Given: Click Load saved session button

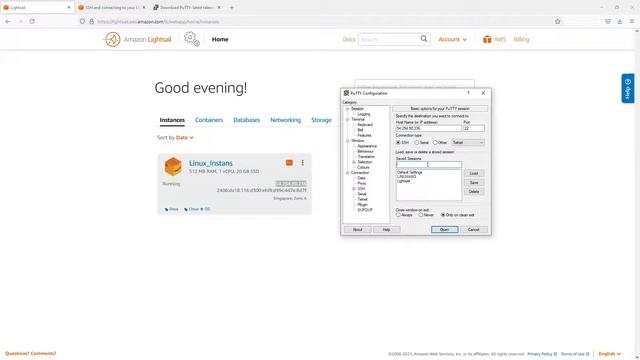Looking at the screenshot, I should point(474,173).
